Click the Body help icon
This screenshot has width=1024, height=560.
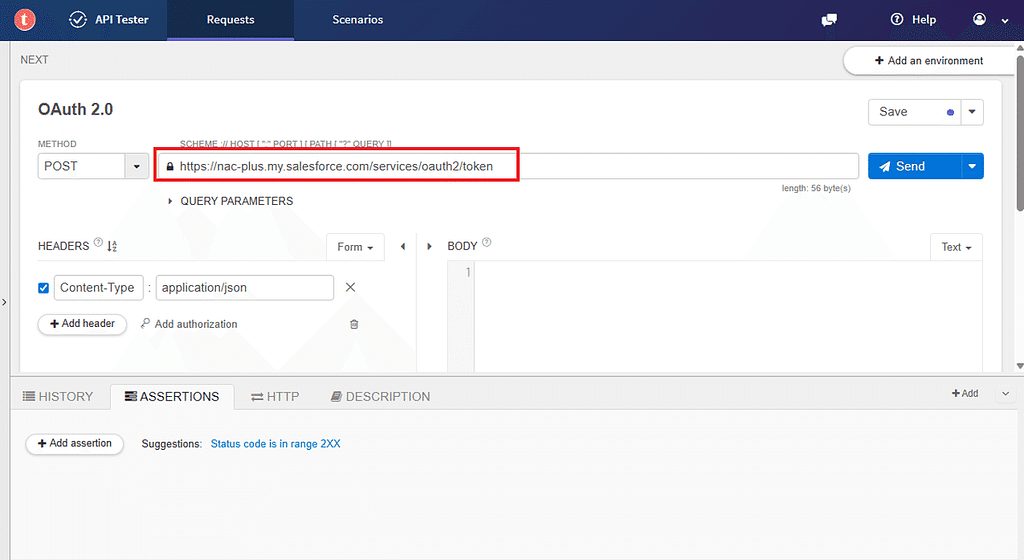(x=487, y=243)
